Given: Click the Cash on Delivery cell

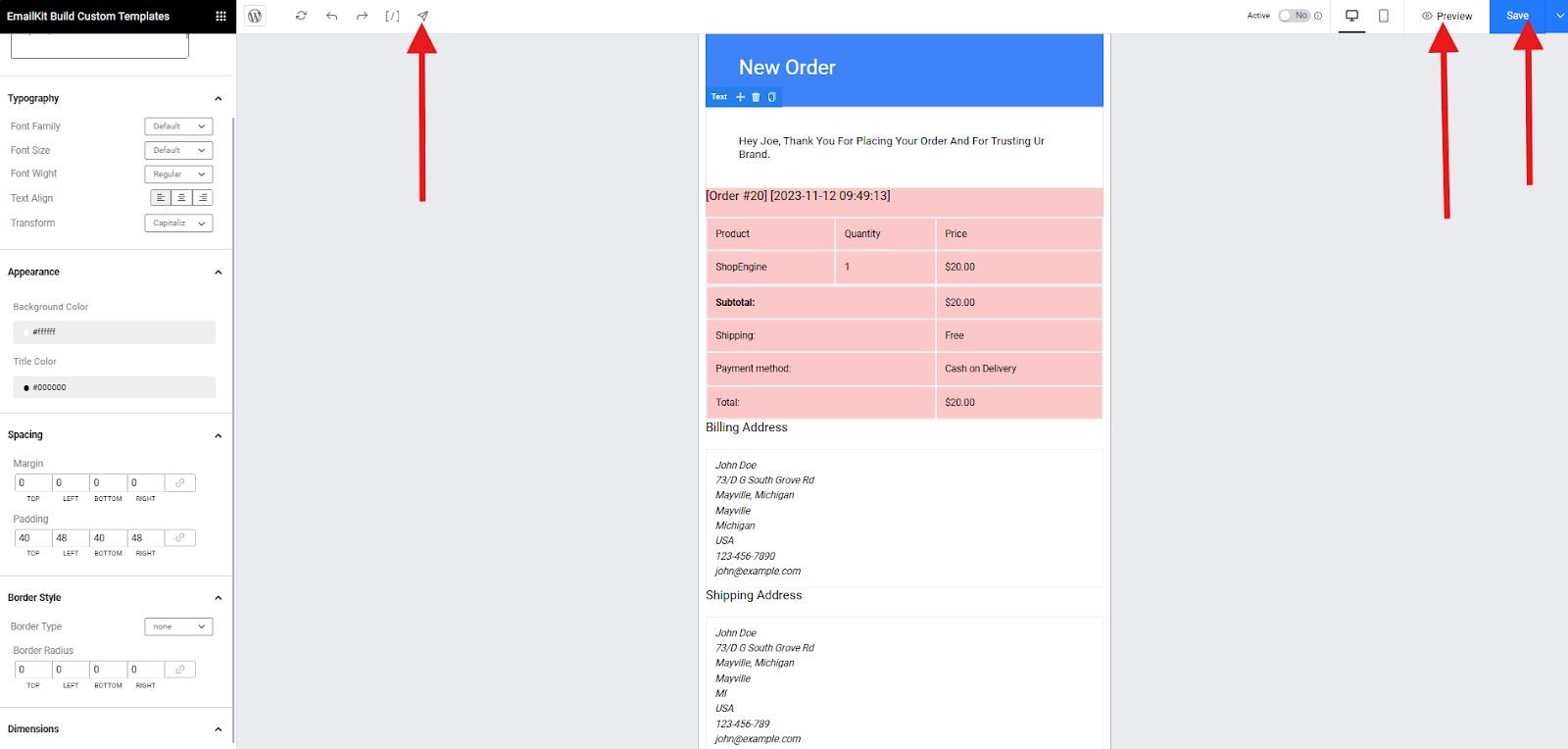Looking at the screenshot, I should click(x=1019, y=369).
